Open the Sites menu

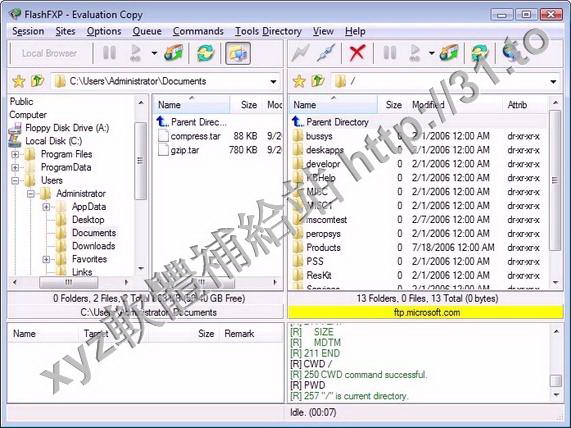tap(65, 31)
